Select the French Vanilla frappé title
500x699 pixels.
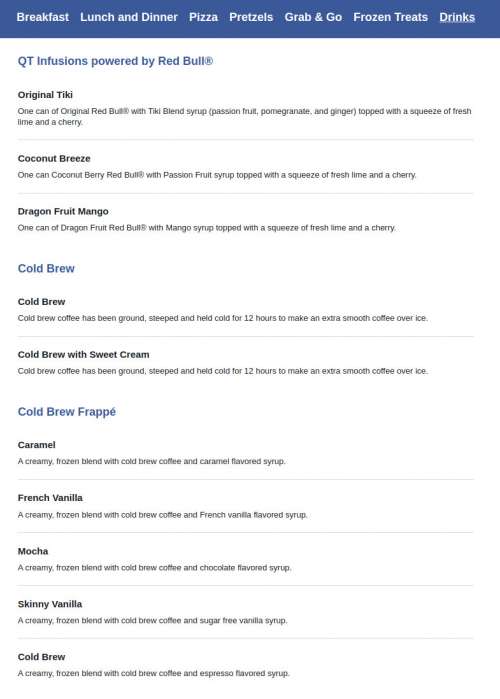click(x=50, y=498)
